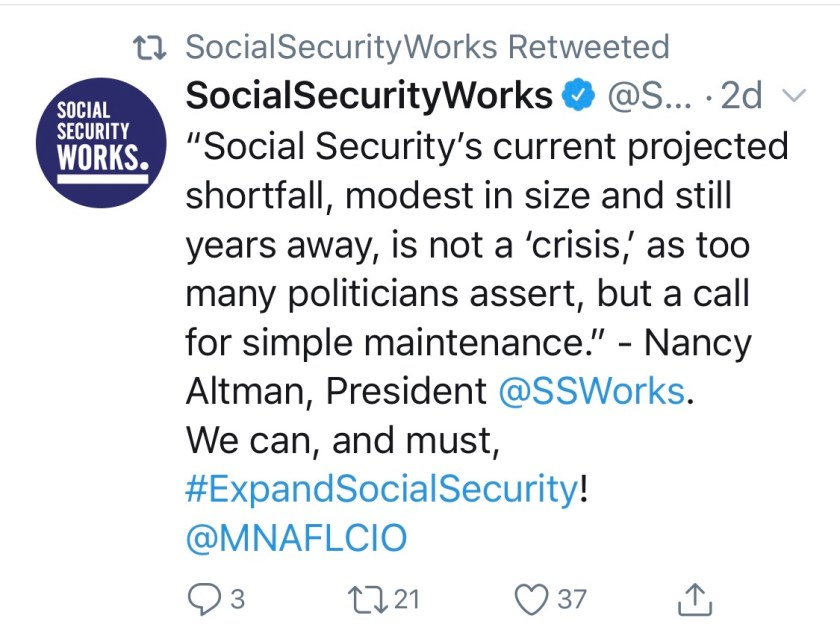This screenshot has height=630, width=840.
Task: Visit the @MNAFLCIO mention
Action: [297, 537]
